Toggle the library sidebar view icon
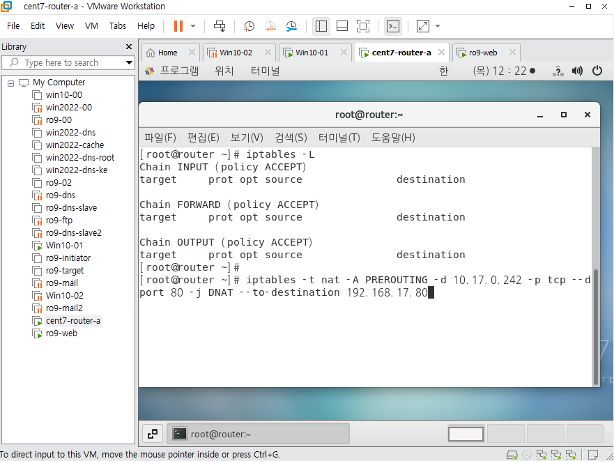The width and height of the screenshot is (614, 462). 321,26
